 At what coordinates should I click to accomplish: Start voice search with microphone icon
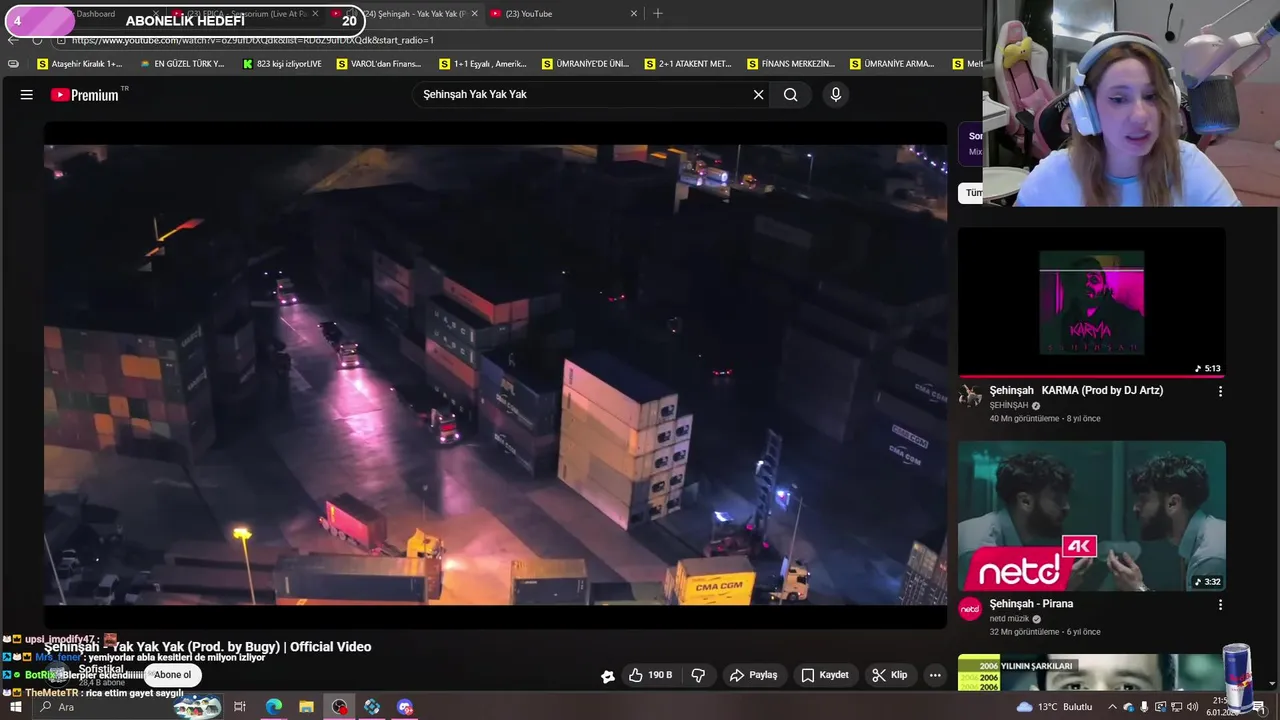pyautogui.click(x=836, y=95)
